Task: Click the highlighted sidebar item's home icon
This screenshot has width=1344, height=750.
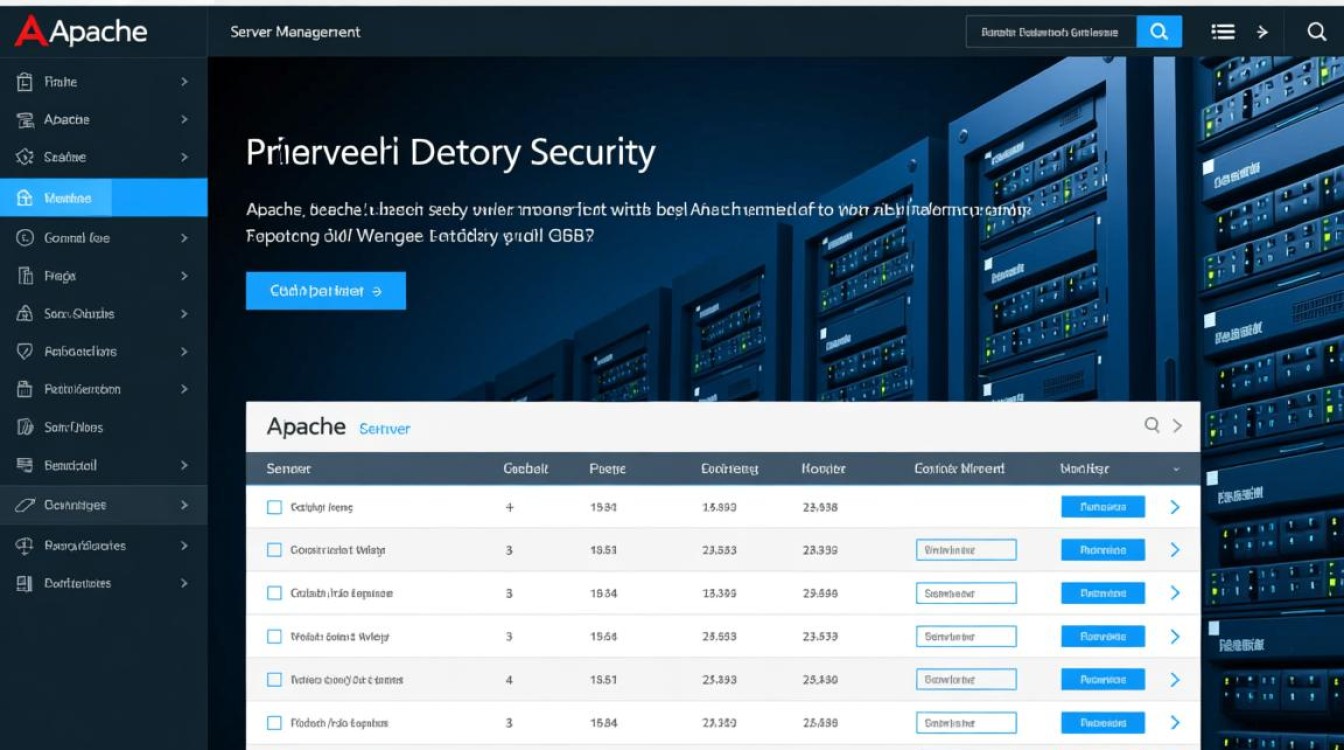Action: pos(25,198)
